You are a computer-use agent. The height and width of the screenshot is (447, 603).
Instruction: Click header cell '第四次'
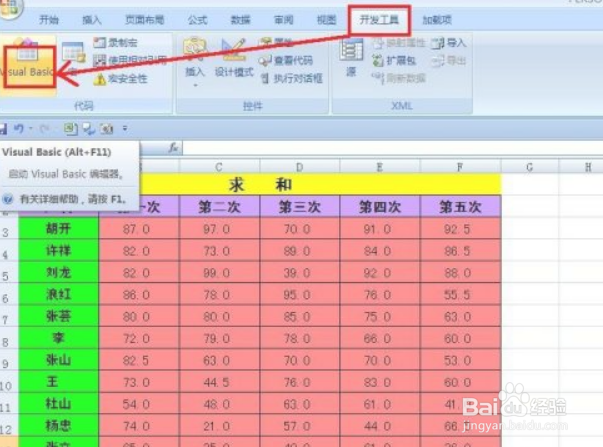click(380, 207)
